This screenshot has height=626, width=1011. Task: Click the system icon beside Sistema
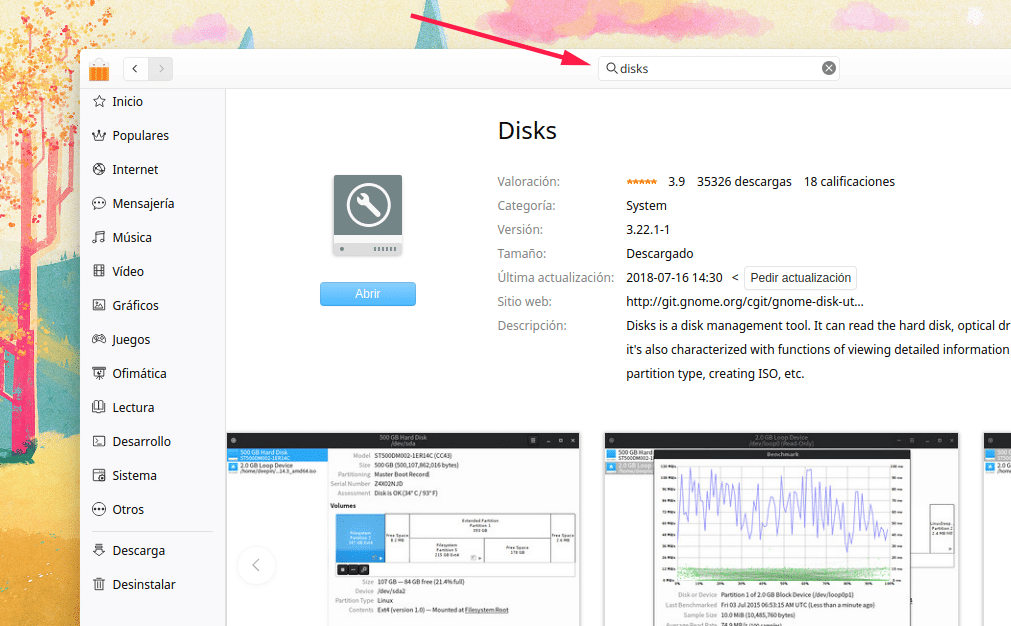click(99, 475)
